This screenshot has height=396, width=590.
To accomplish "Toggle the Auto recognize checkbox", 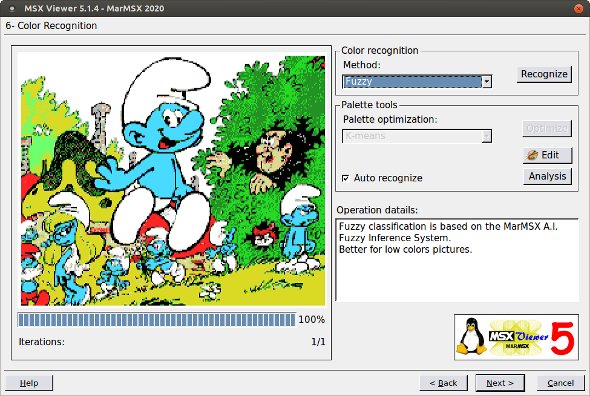I will (345, 178).
